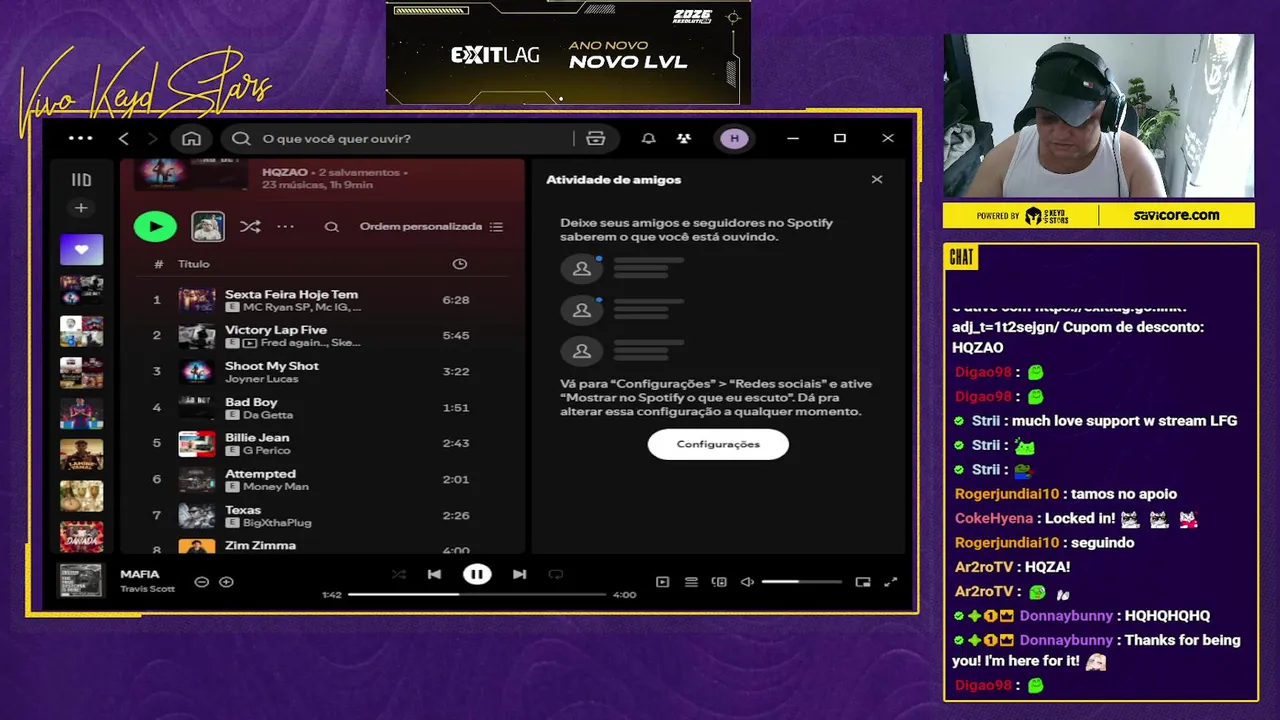Viewport: 1280px width, 720px height.
Task: Adjust the volume slider
Action: pyautogui.click(x=802, y=582)
